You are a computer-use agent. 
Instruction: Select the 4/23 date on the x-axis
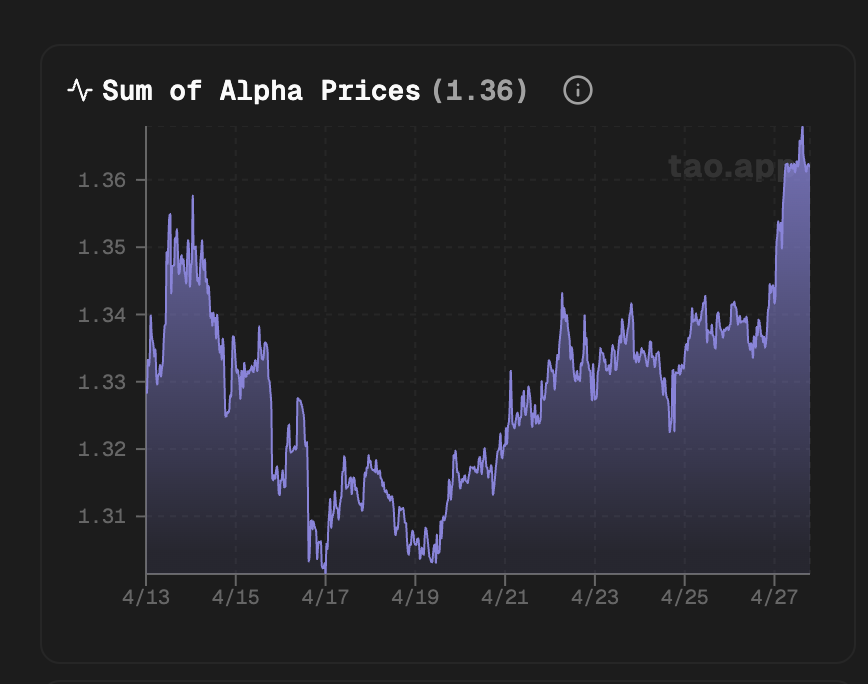(594, 597)
